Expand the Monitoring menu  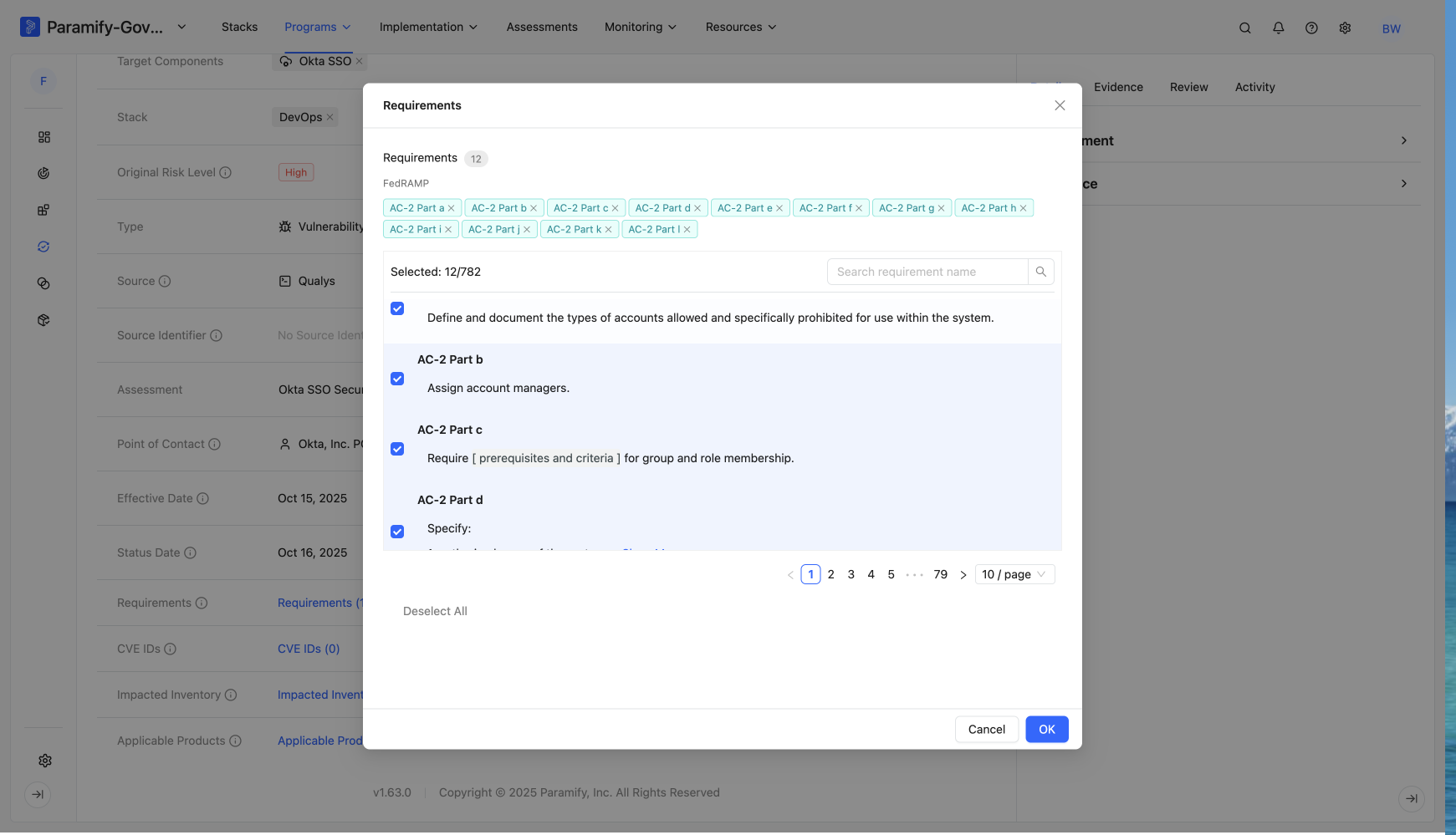(x=641, y=27)
